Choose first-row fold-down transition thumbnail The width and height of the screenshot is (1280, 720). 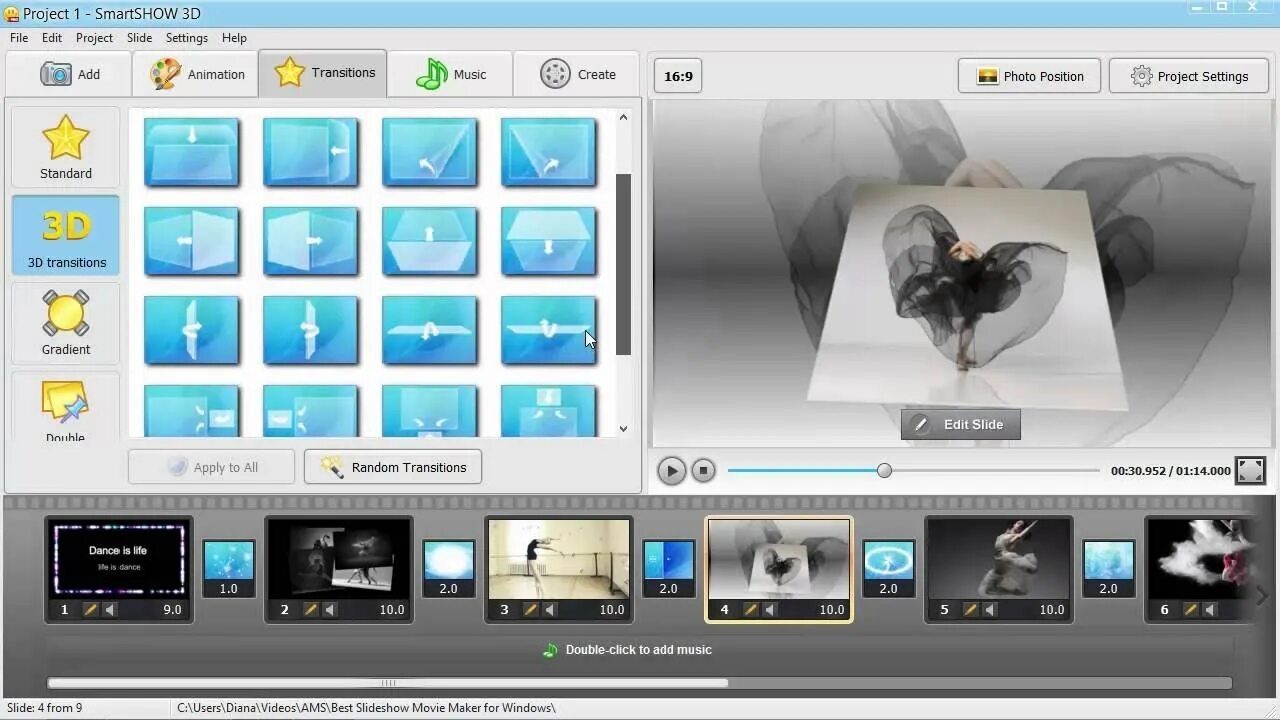click(x=192, y=152)
